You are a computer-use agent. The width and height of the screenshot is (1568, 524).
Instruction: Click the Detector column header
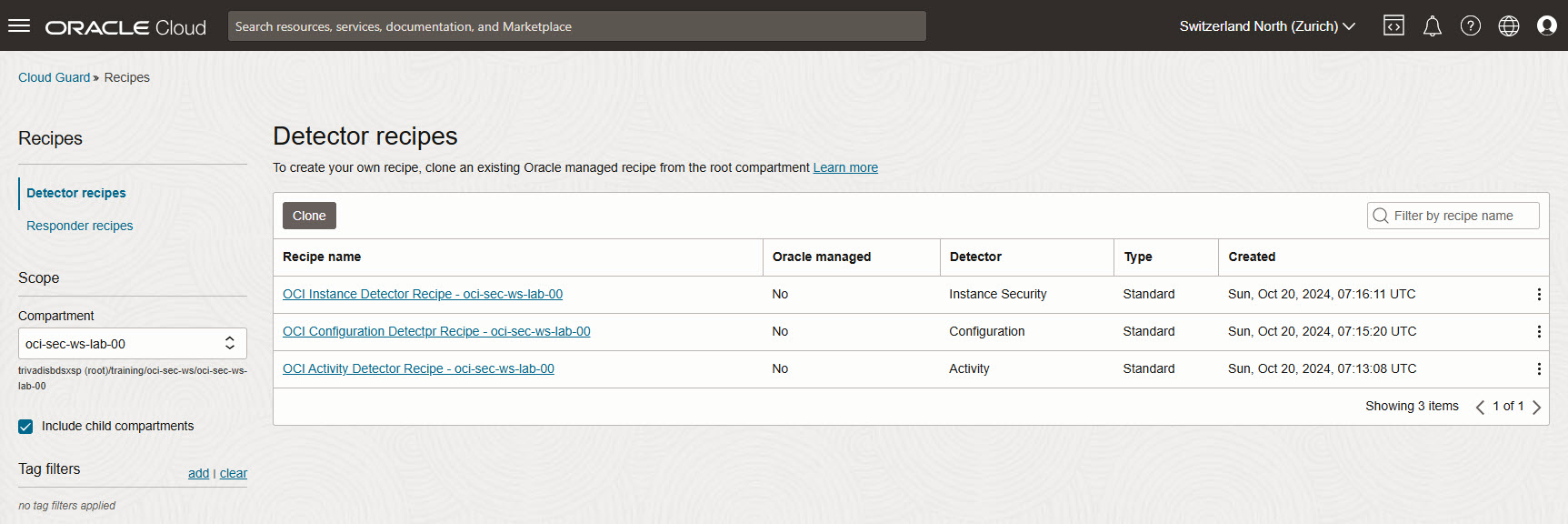point(975,257)
